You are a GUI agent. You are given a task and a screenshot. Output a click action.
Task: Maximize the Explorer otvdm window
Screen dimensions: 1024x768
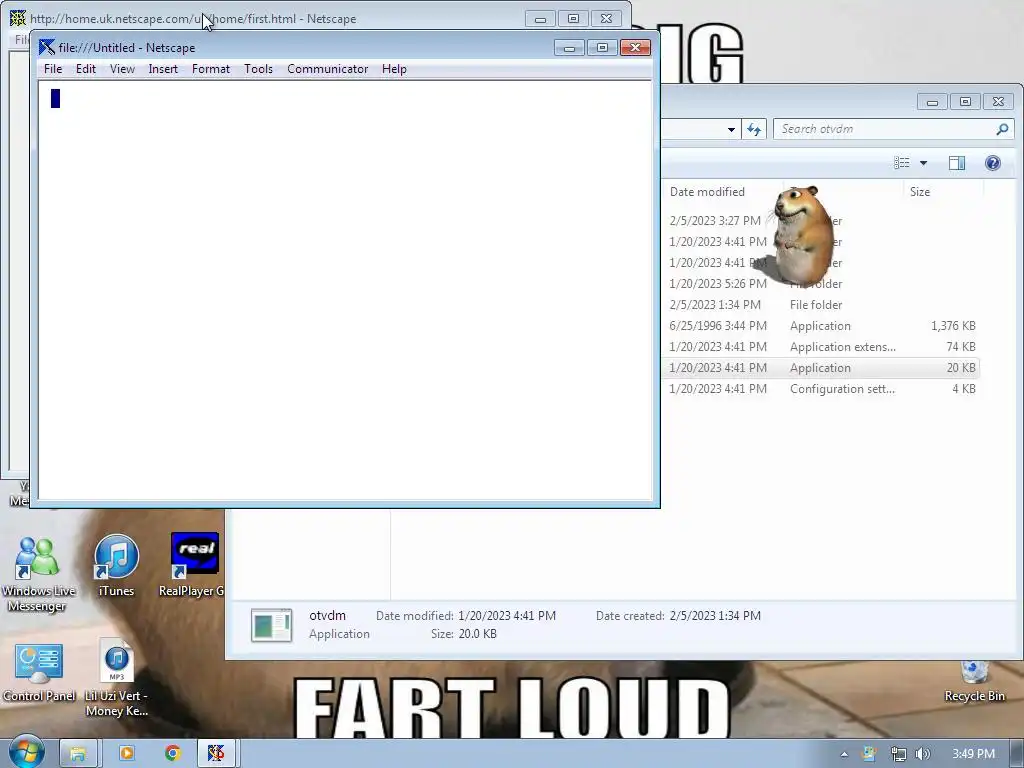click(965, 101)
